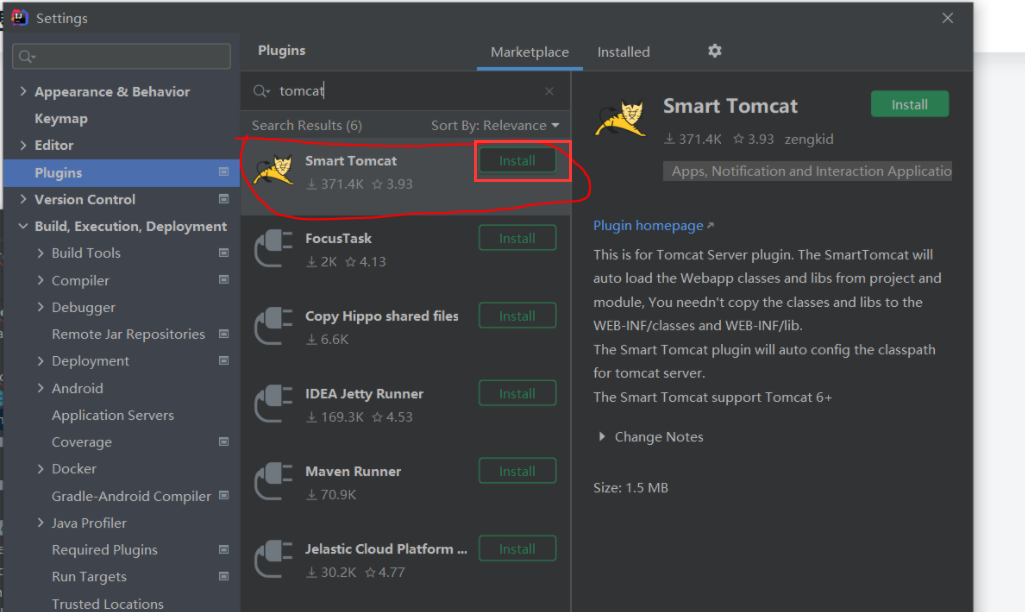This screenshot has height=612, width=1025.
Task: Click Copy Hippo shared files plug icon
Action: click(x=273, y=326)
